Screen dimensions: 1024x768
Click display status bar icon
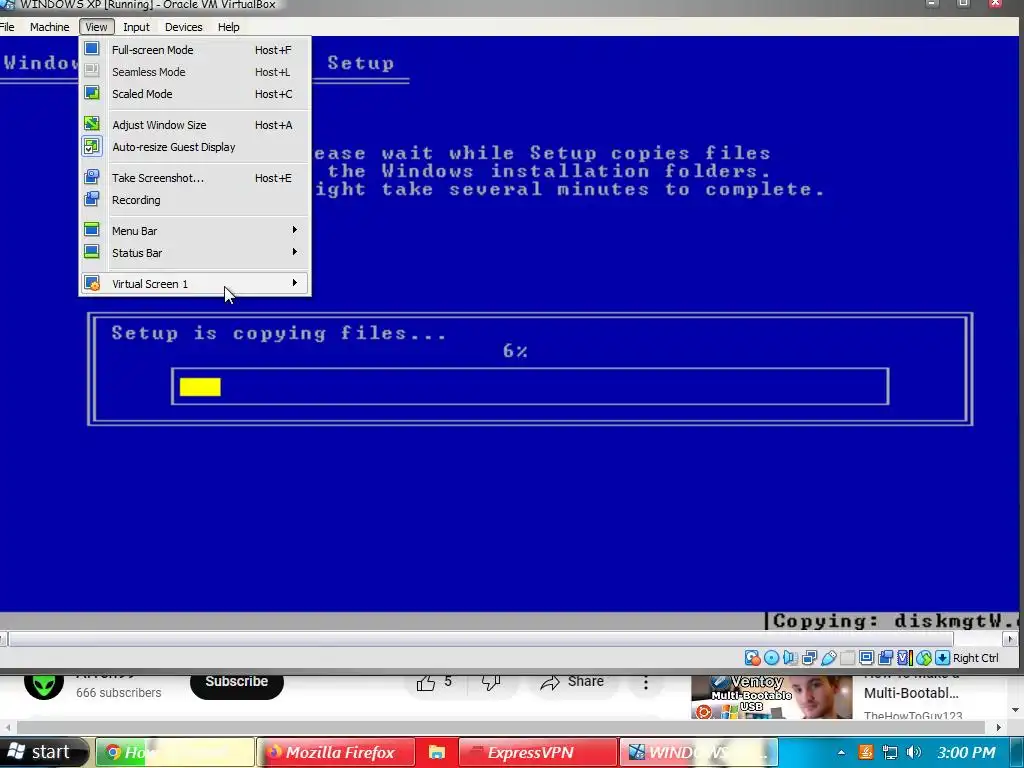tap(867, 658)
